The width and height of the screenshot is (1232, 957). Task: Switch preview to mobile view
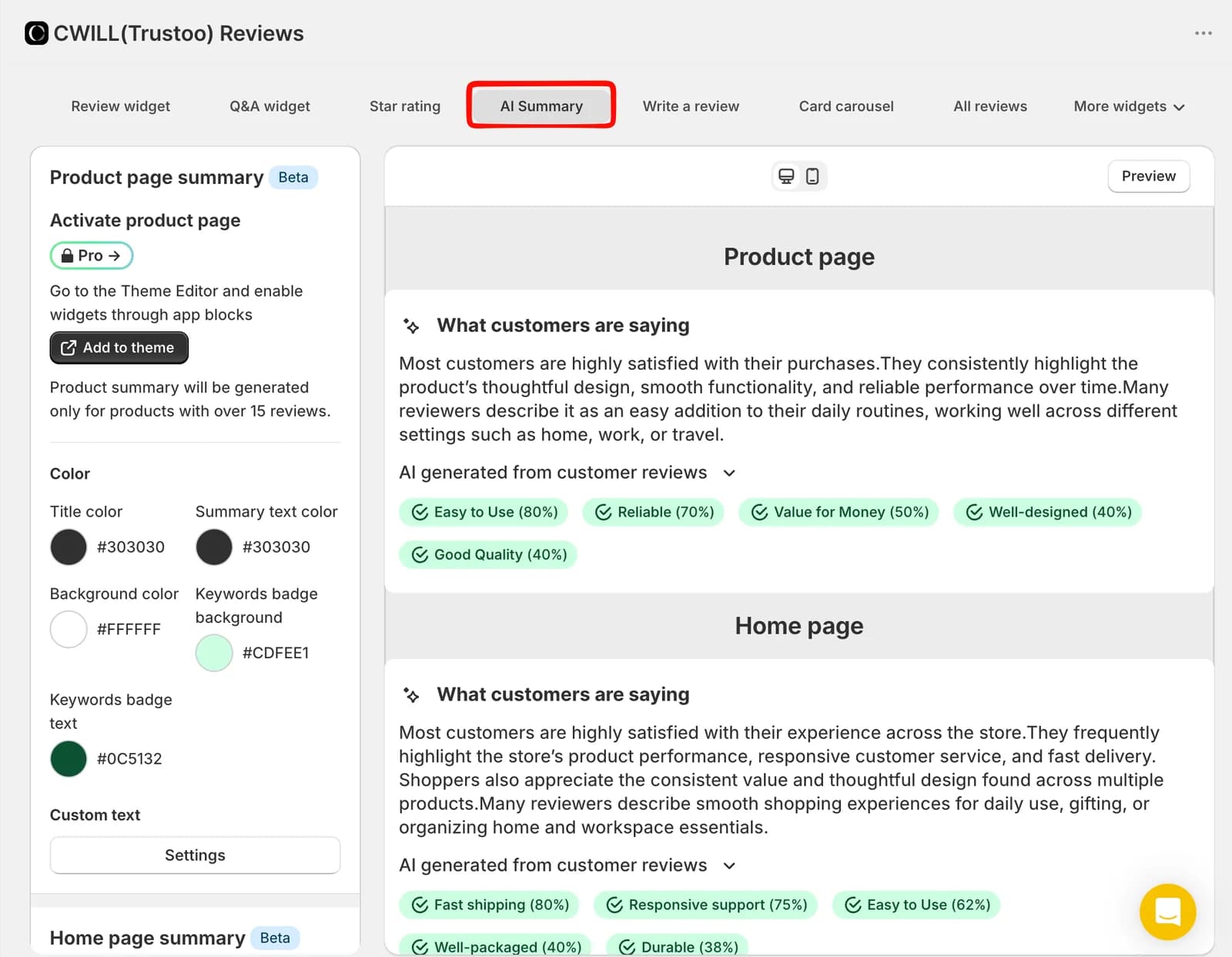[812, 176]
